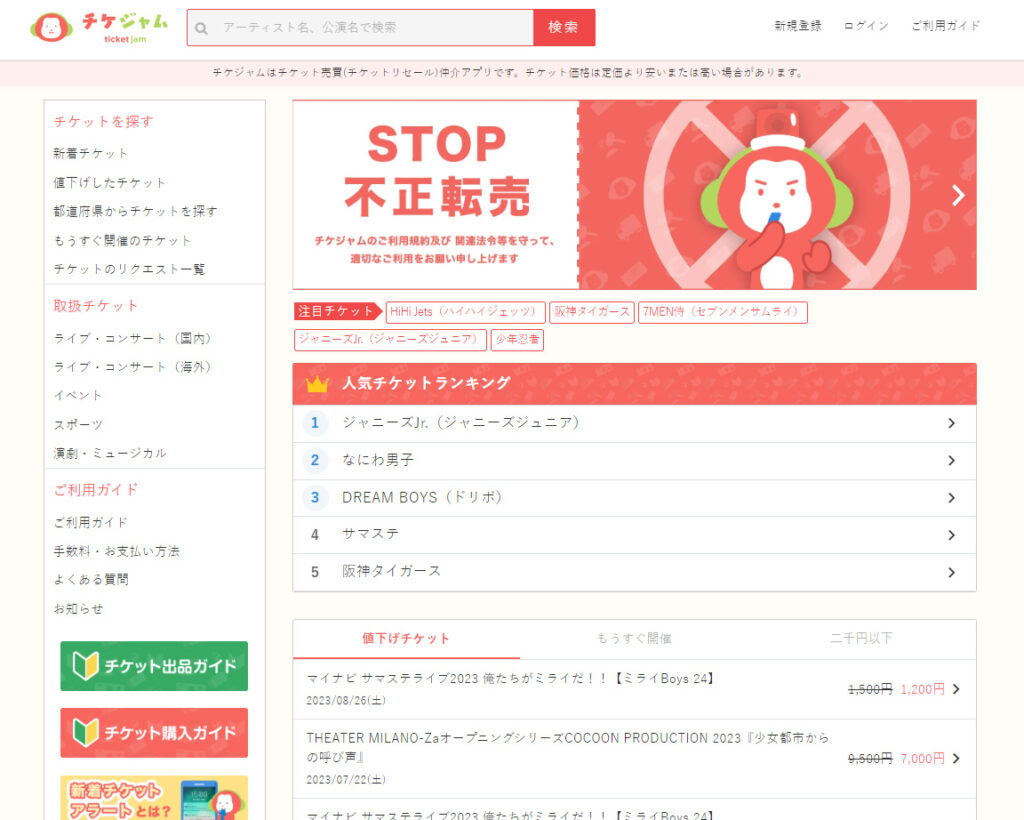
Task: Open the rank 3 badge for DREAM BOYS
Action: (x=315, y=497)
